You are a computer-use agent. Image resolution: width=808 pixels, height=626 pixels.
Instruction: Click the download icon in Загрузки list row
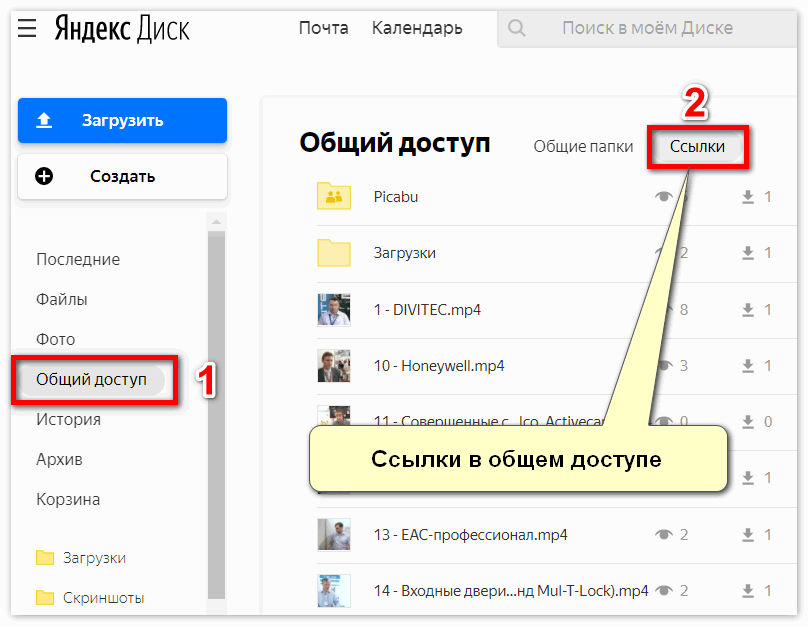point(748,253)
